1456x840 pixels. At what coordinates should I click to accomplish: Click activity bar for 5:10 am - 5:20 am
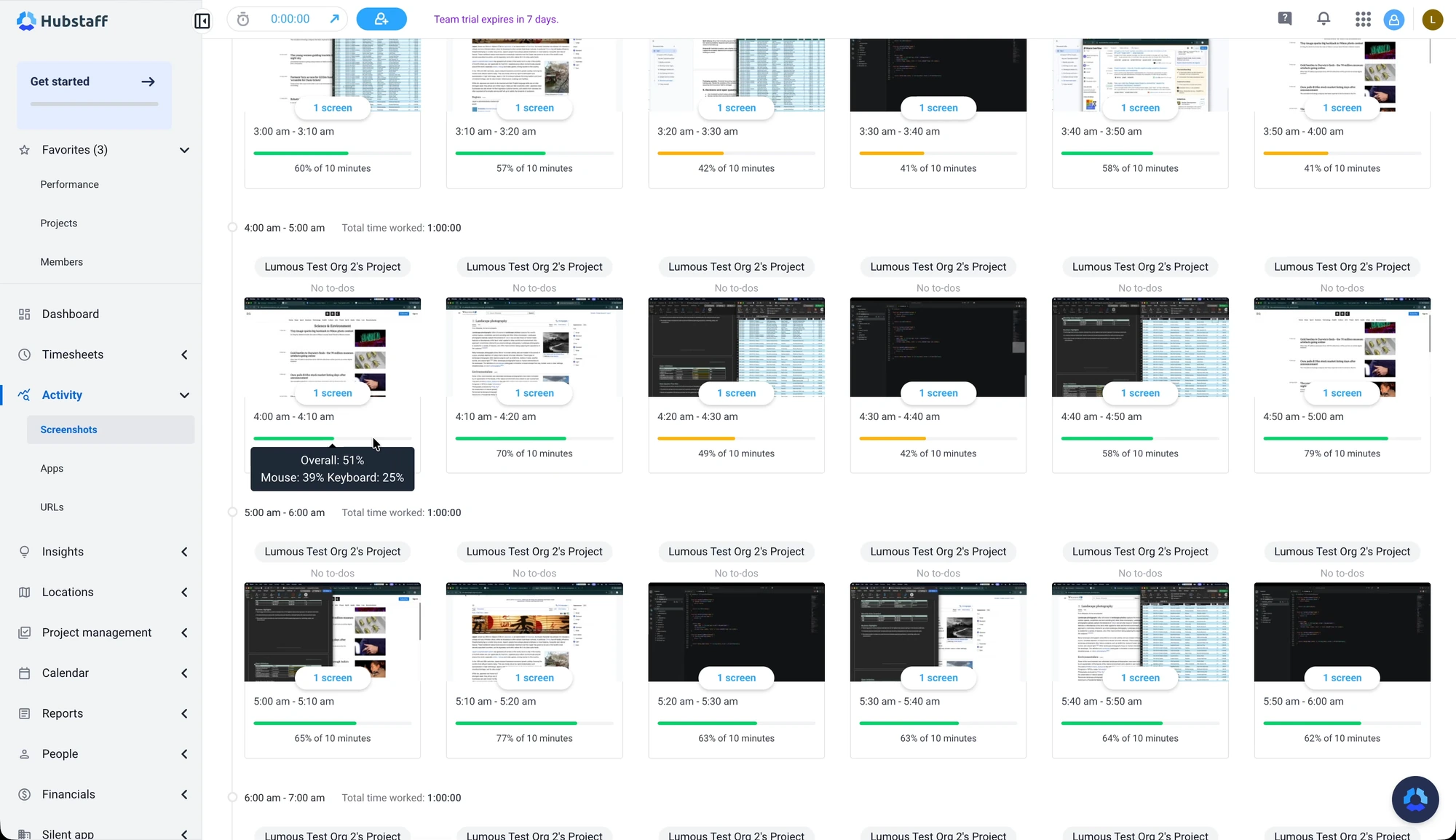click(x=534, y=723)
